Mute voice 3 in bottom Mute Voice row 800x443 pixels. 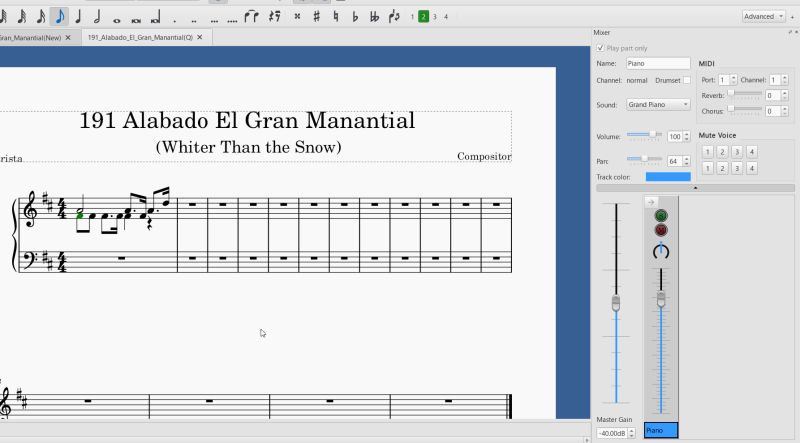pos(737,168)
